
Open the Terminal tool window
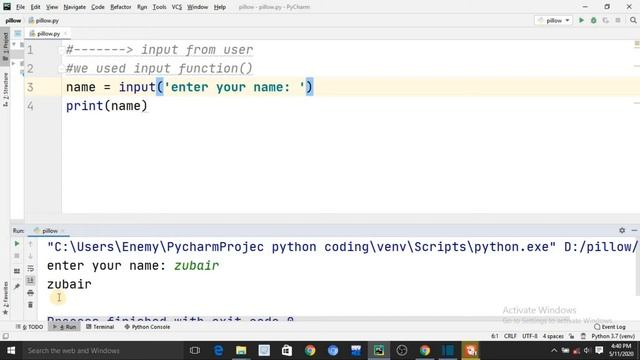(100, 327)
